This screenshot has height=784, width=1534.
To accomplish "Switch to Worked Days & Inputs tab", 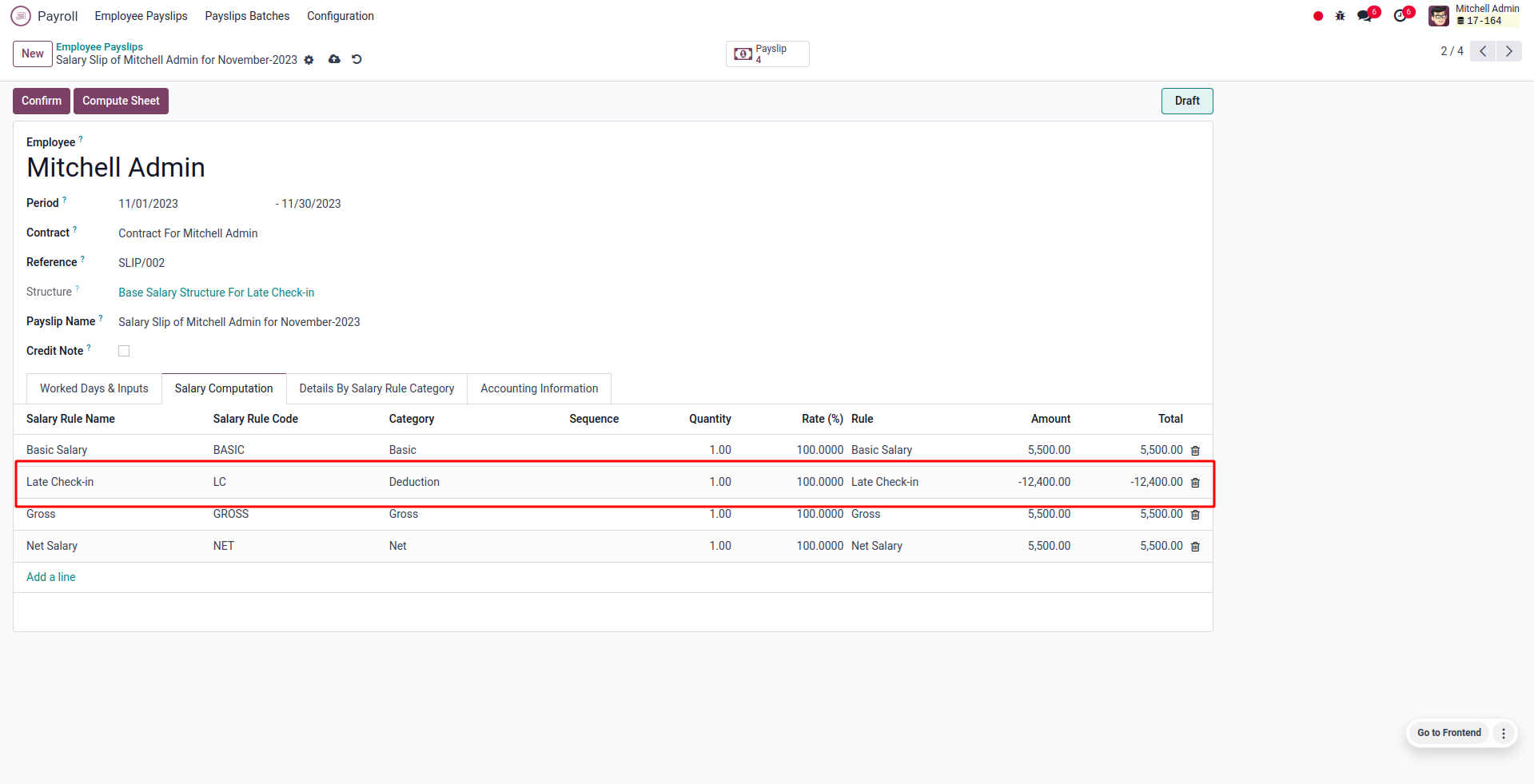I will [94, 388].
